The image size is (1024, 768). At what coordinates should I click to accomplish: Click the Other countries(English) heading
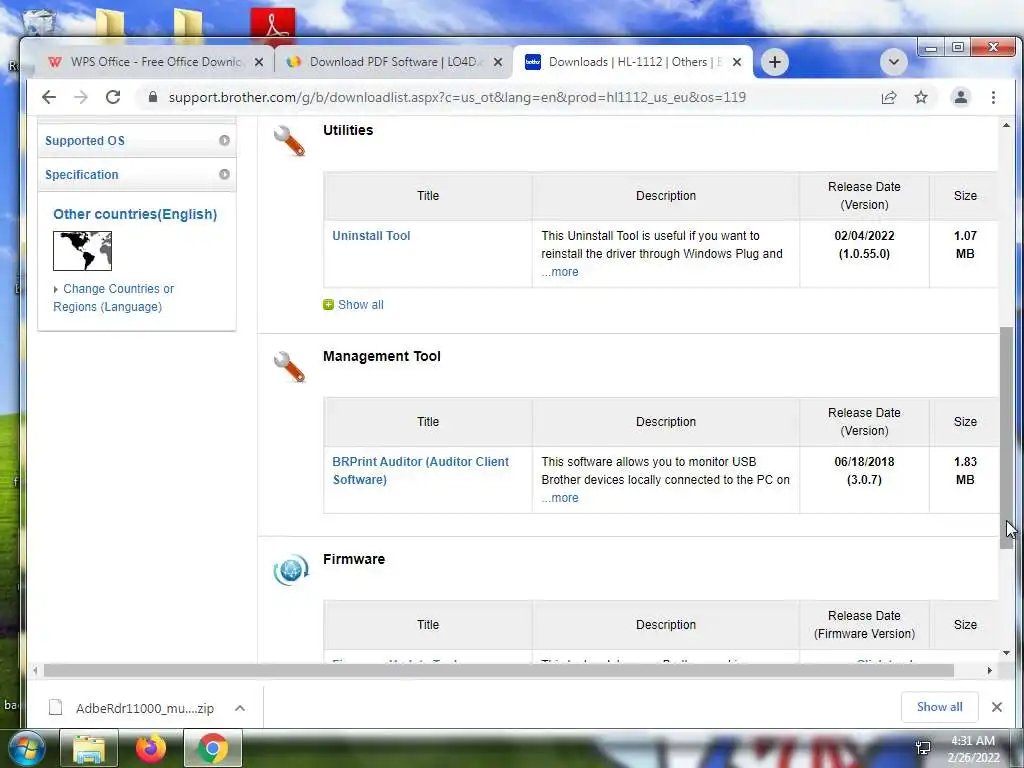[x=135, y=214]
